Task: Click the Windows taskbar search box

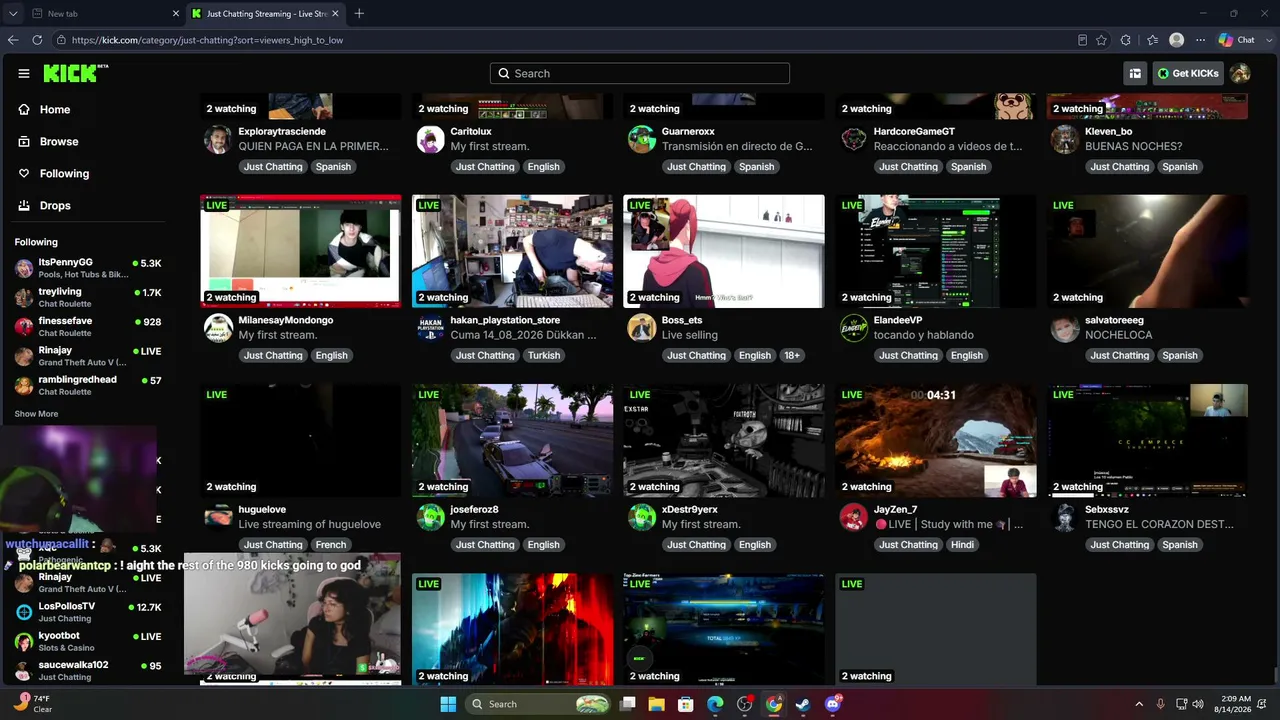Action: [x=540, y=704]
